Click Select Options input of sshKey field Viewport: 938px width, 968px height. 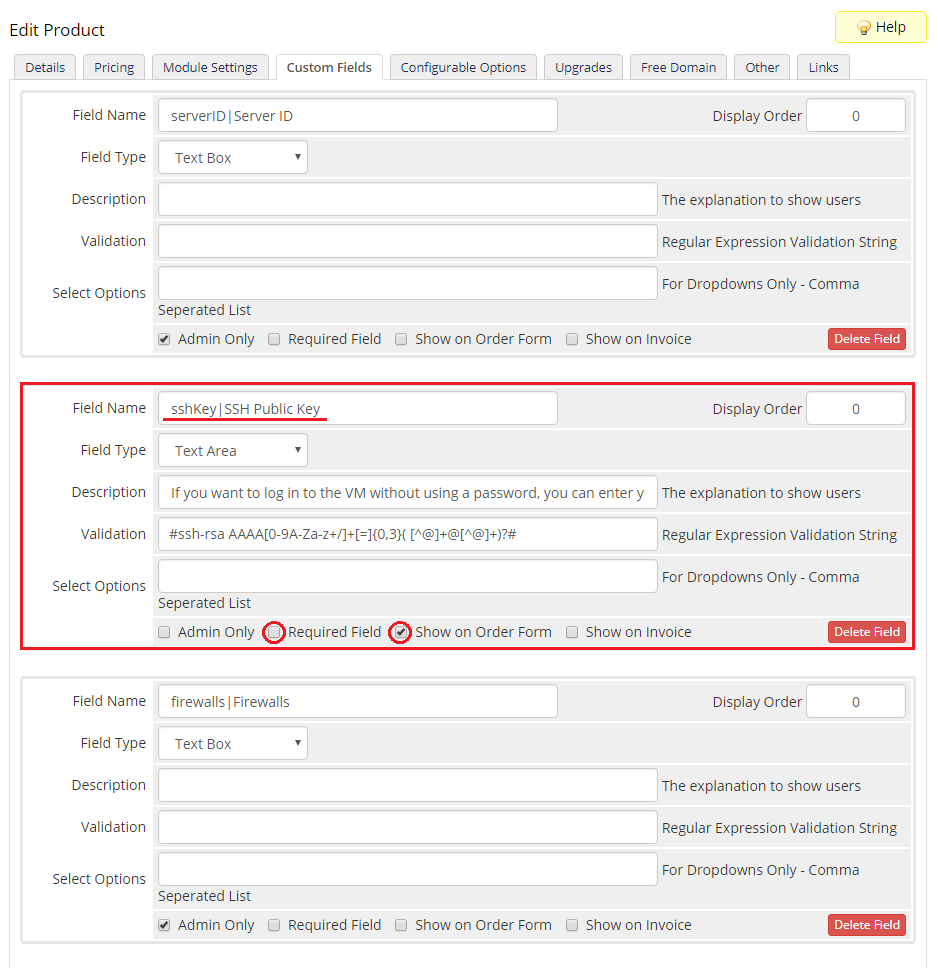point(408,577)
